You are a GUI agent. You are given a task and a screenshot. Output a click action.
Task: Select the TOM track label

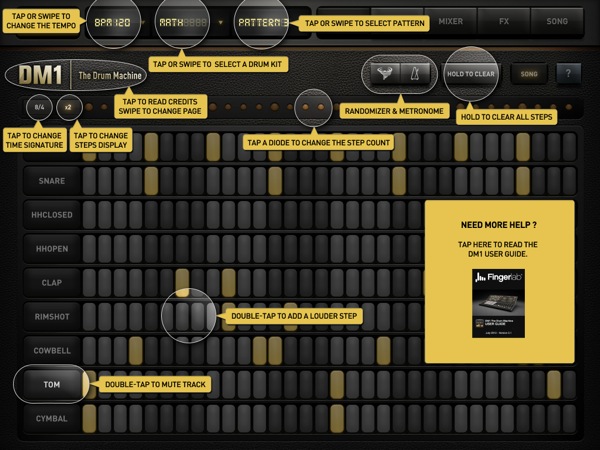click(x=52, y=384)
